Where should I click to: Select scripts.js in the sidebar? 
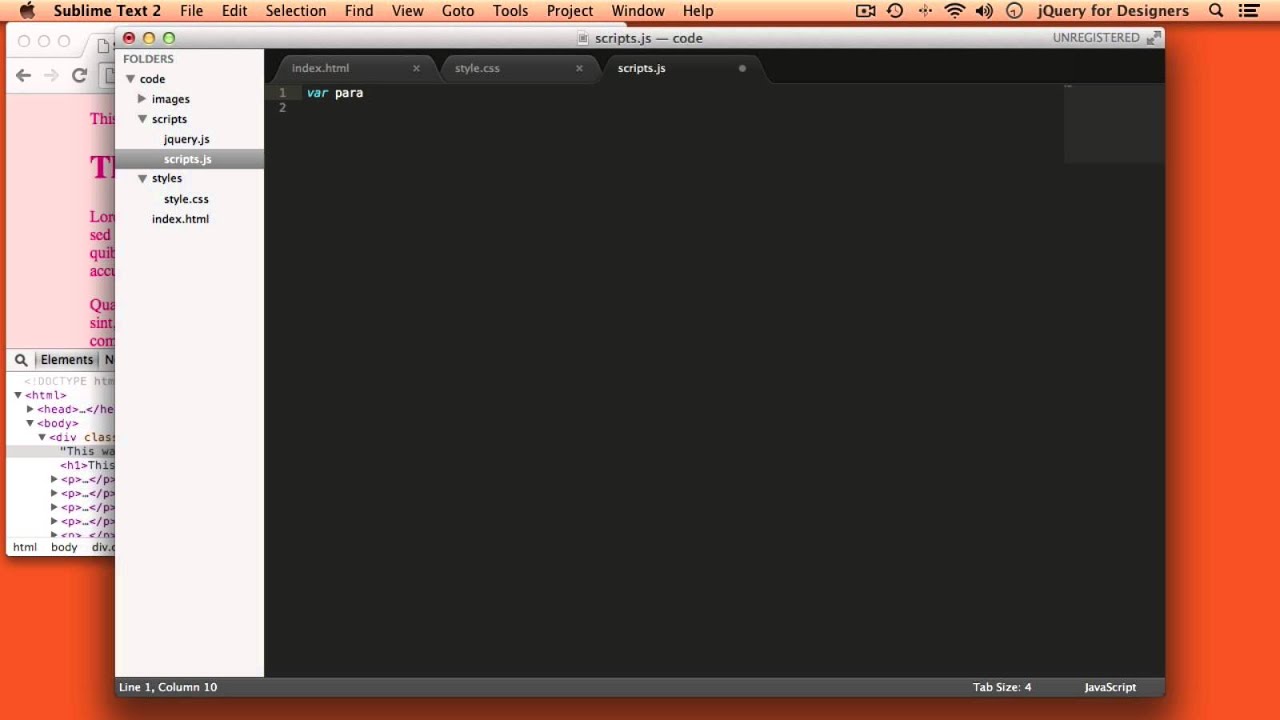(x=187, y=159)
